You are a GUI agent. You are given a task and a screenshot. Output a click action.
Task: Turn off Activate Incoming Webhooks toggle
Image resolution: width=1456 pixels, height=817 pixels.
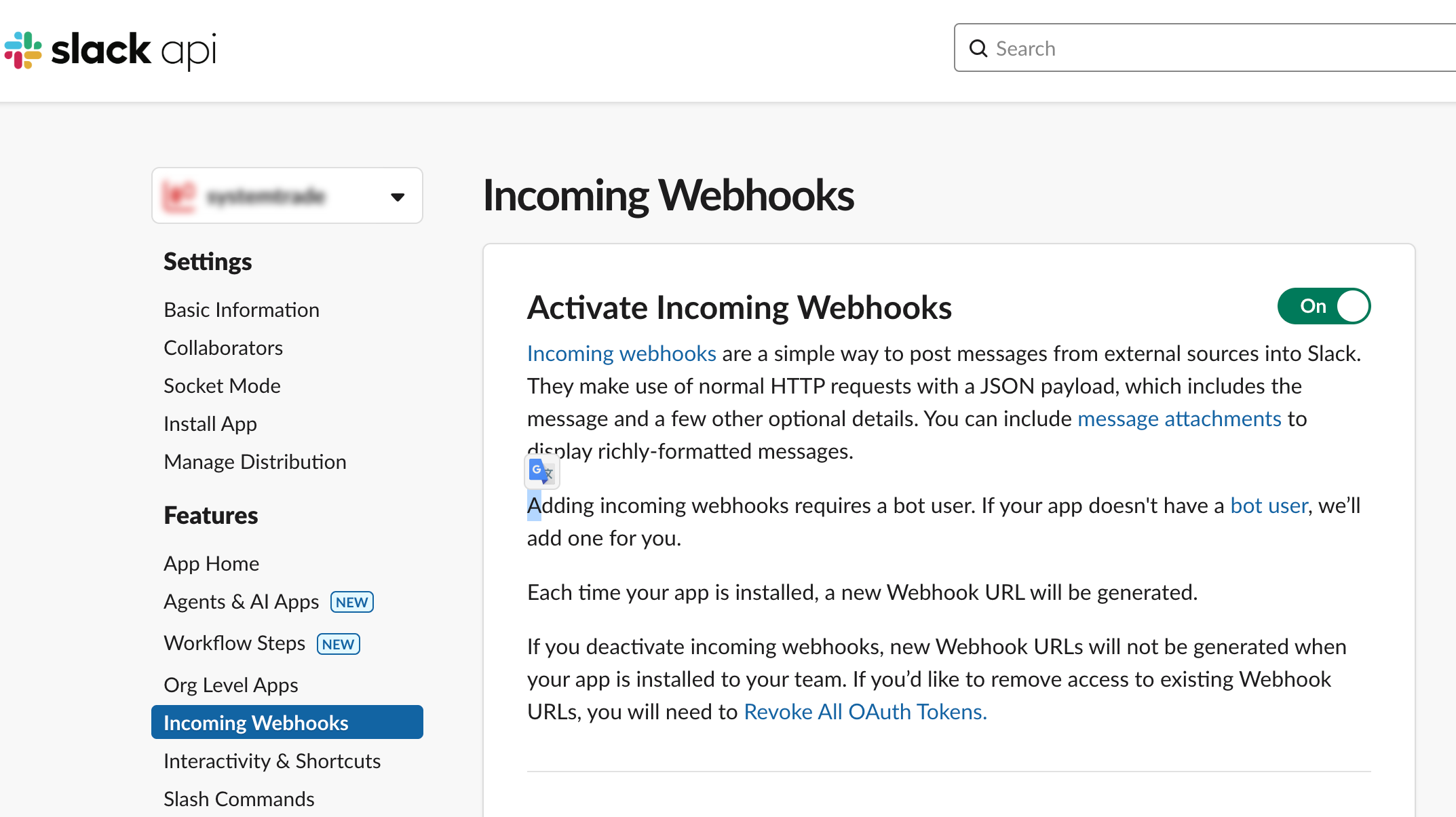tap(1324, 306)
